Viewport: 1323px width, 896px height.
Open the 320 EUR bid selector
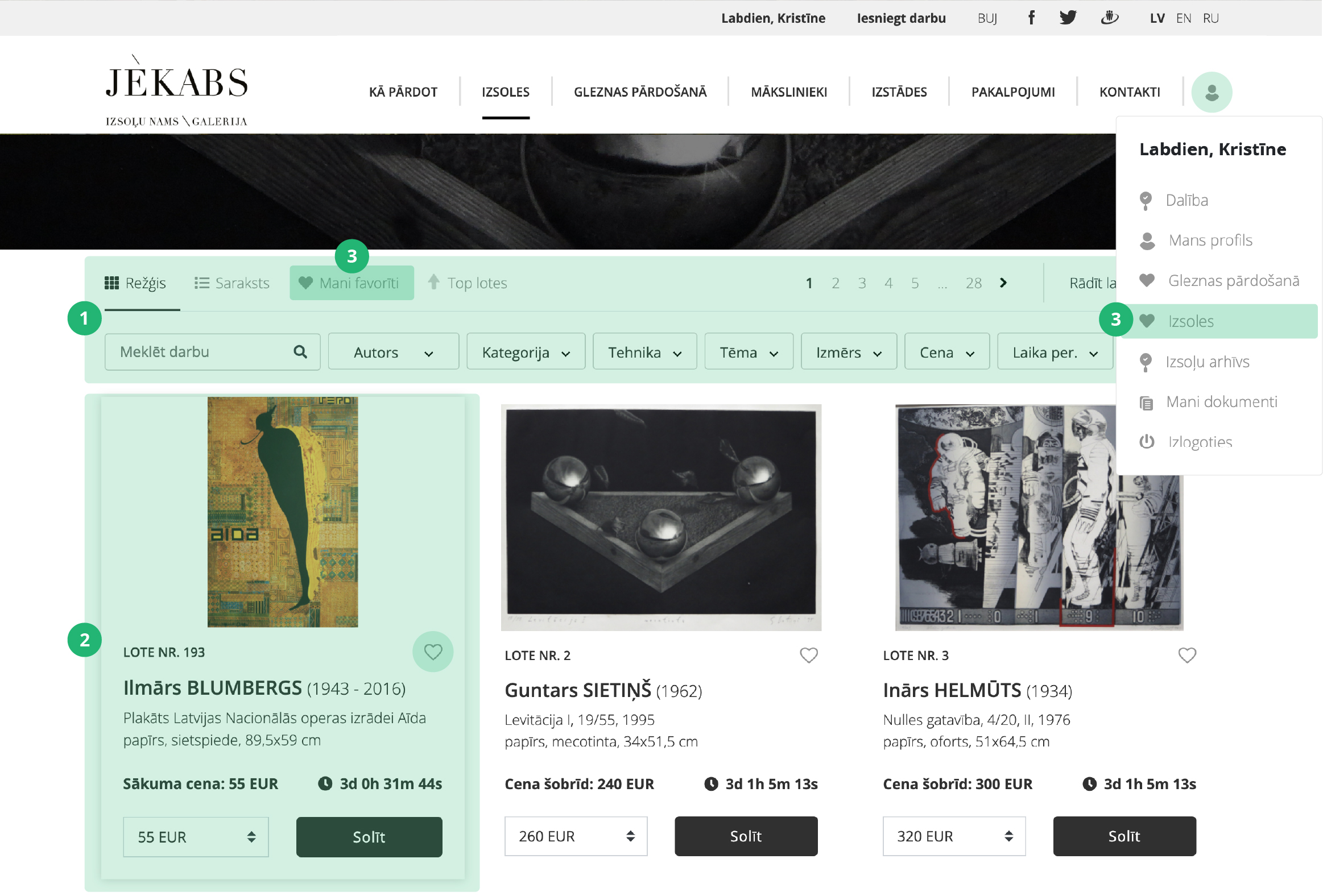click(x=954, y=836)
